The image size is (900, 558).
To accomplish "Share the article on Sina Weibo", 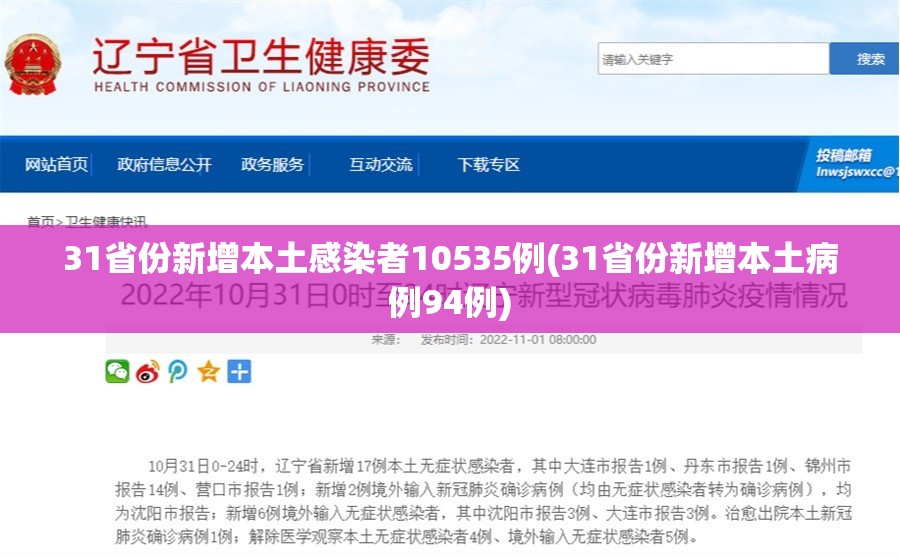I will coord(148,371).
